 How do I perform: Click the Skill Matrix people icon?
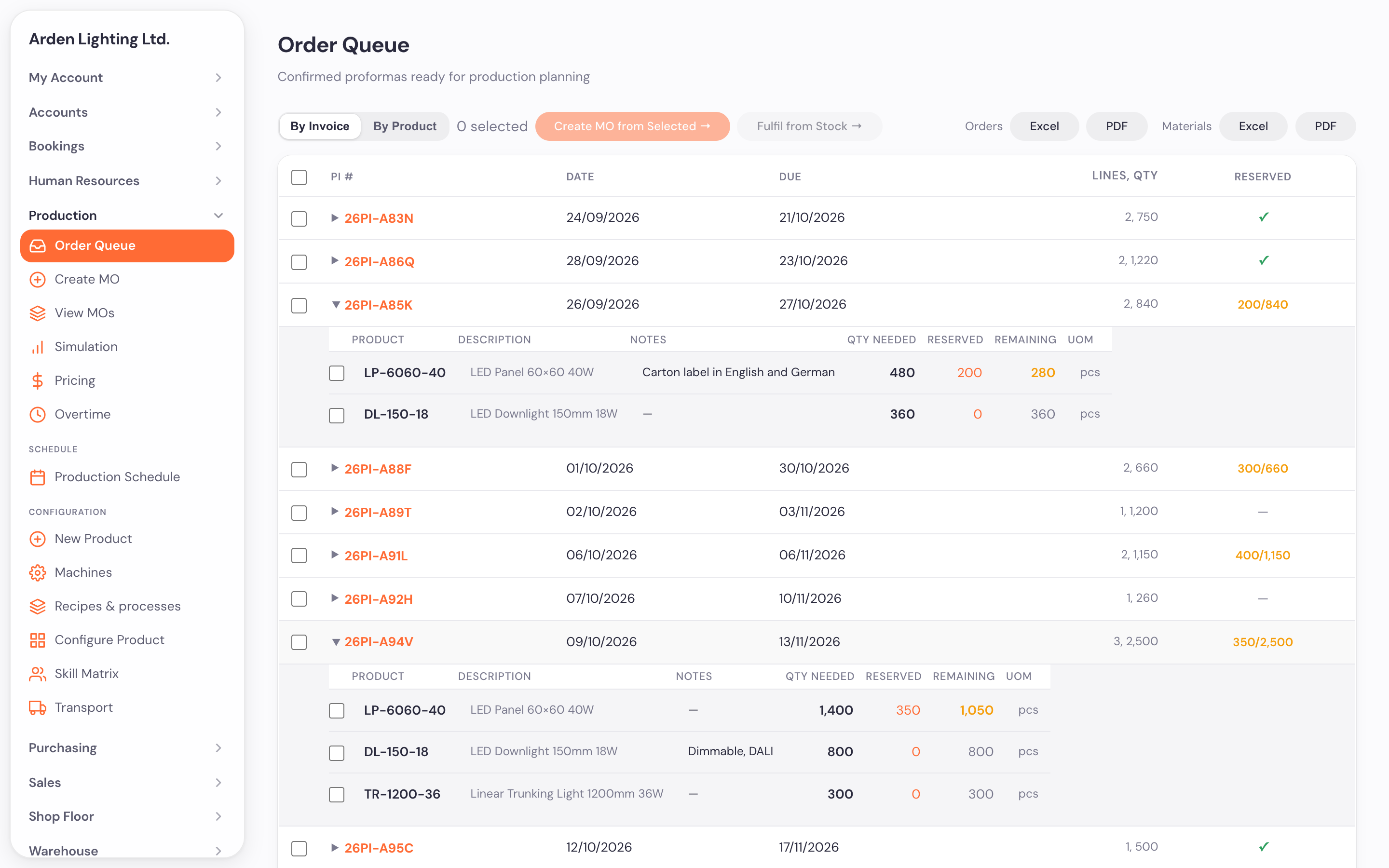coord(37,674)
